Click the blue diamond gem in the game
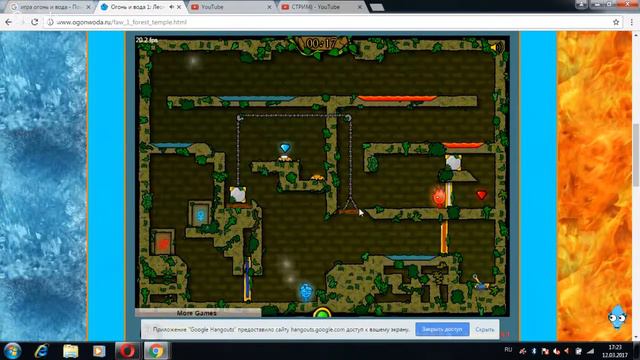The height and width of the screenshot is (360, 640). pyautogui.click(x=285, y=147)
